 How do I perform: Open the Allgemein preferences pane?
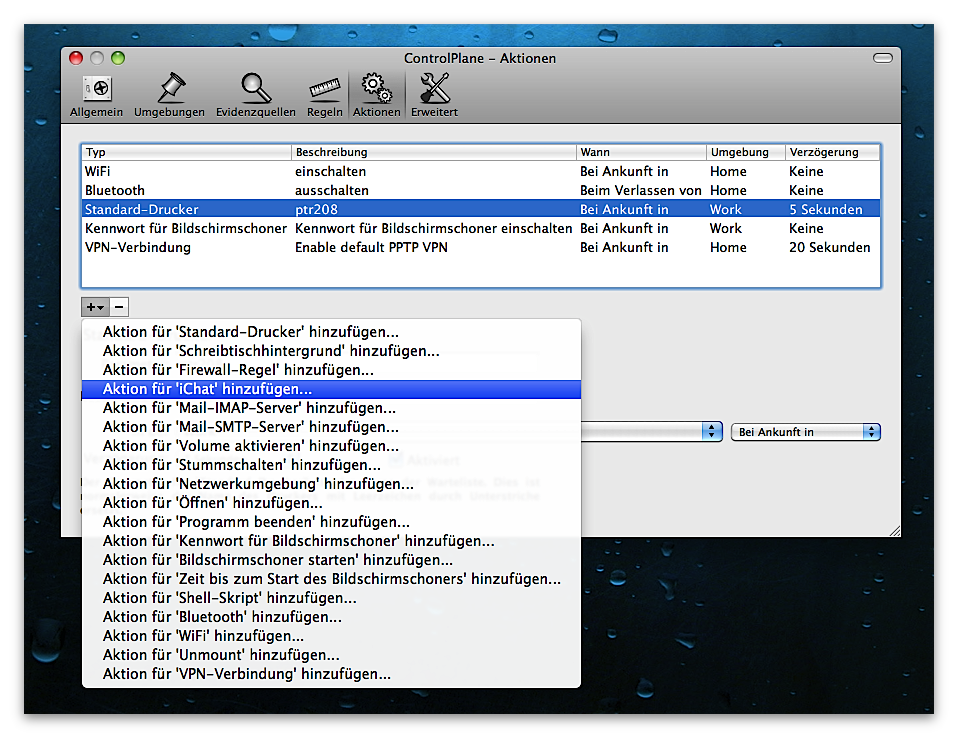97,96
